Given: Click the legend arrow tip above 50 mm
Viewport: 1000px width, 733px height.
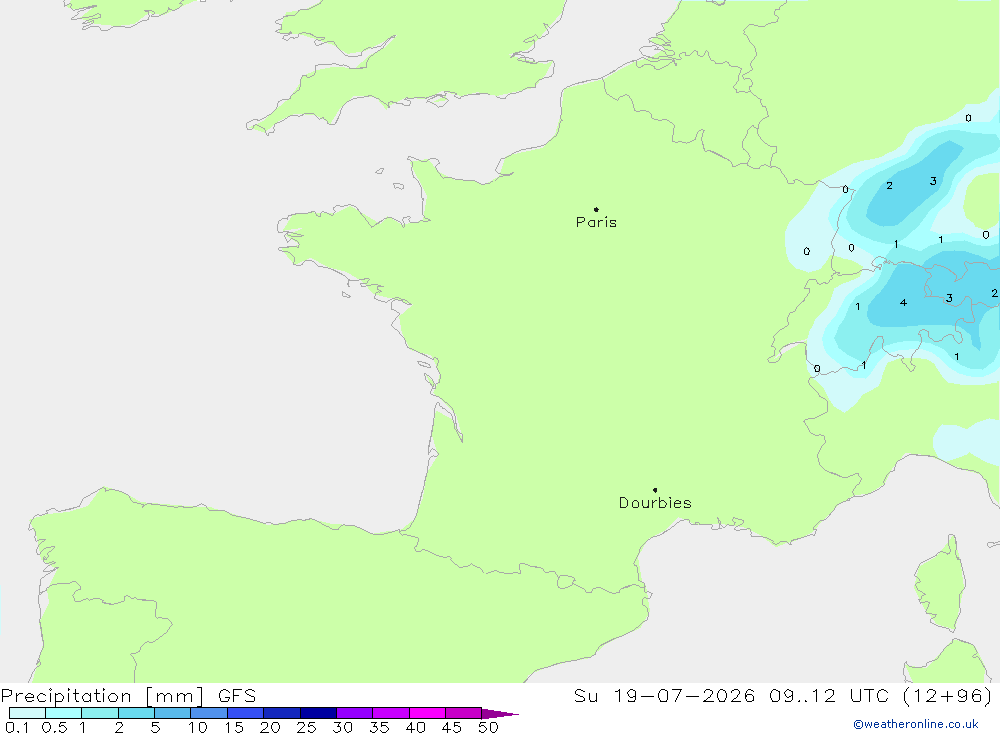Looking at the screenshot, I should tap(500, 713).
